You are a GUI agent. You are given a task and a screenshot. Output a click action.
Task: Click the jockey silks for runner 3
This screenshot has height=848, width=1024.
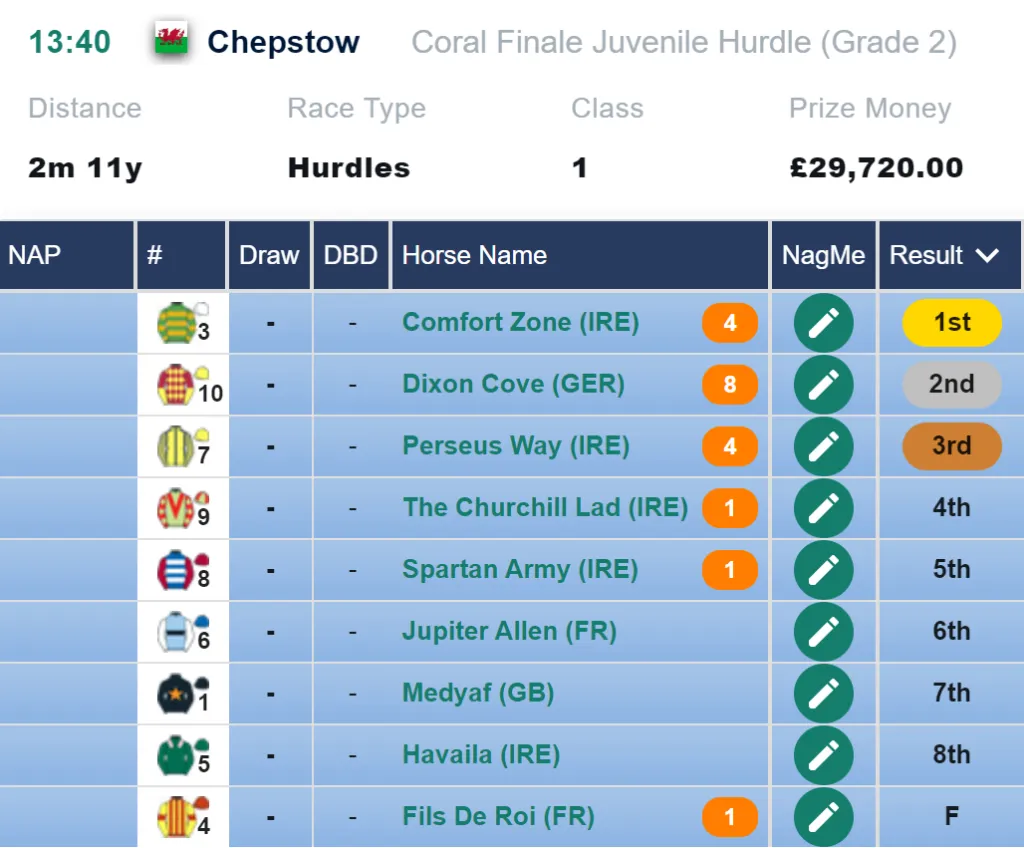point(176,322)
